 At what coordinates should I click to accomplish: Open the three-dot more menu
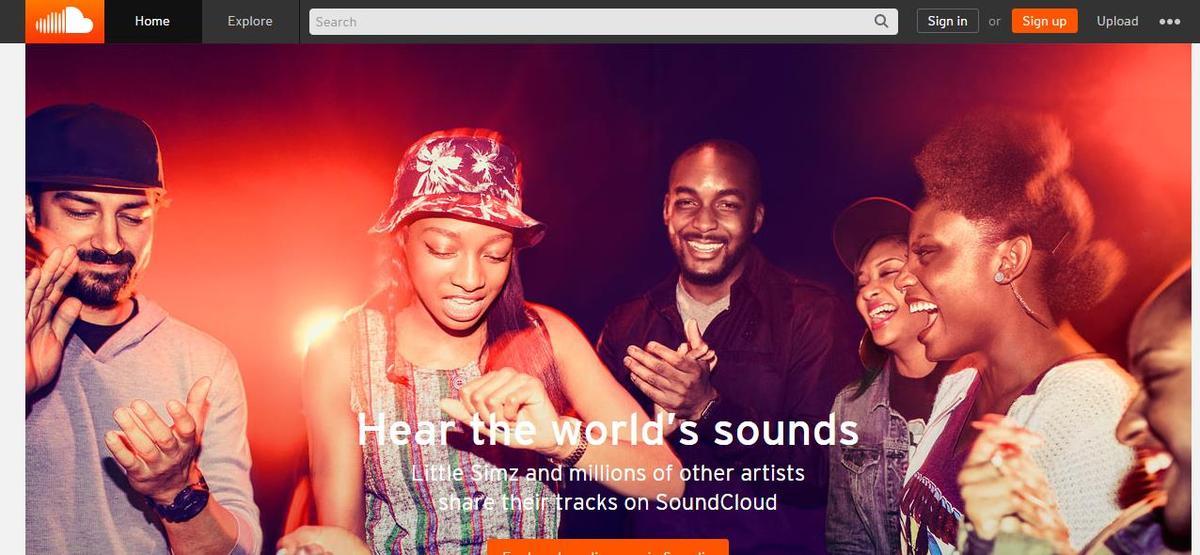point(1169,21)
